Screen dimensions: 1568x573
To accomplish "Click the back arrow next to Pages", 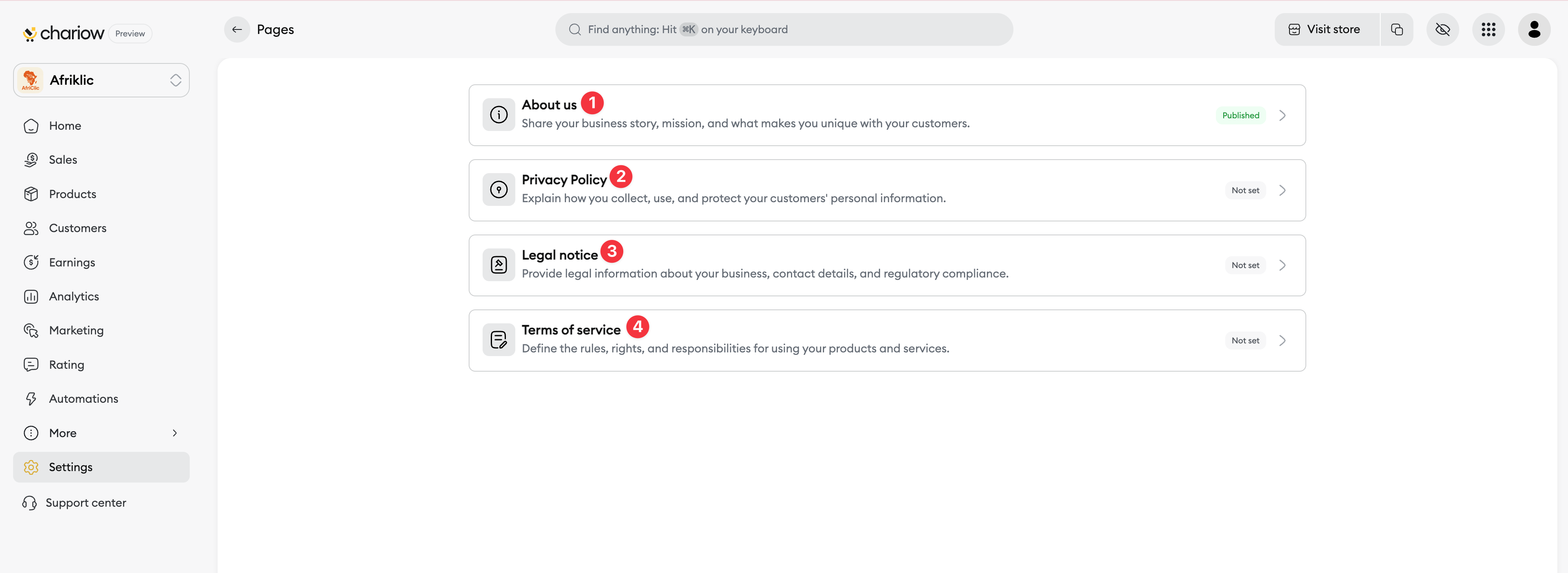I will coord(237,29).
